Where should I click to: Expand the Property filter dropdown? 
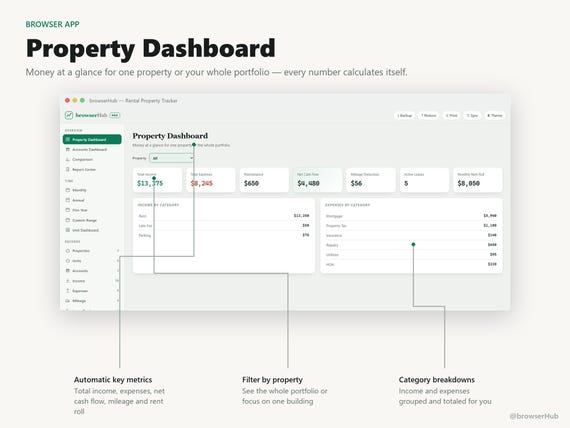(172, 158)
